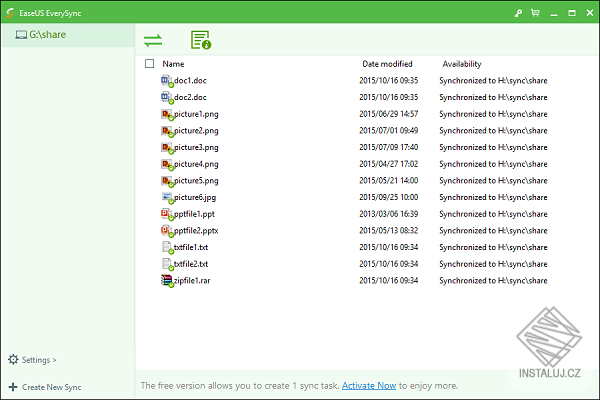Select the pptfile2.pptx file name

point(196,231)
